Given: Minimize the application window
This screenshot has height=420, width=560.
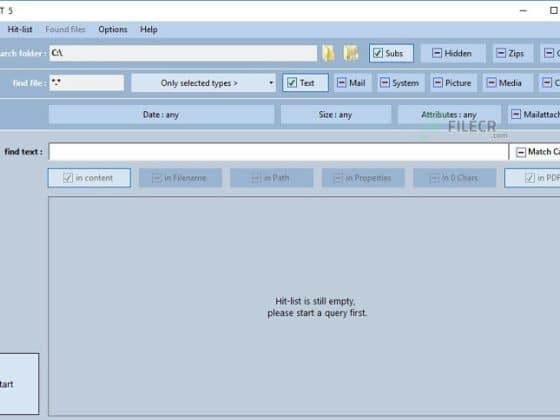Looking at the screenshot, I should (523, 11).
